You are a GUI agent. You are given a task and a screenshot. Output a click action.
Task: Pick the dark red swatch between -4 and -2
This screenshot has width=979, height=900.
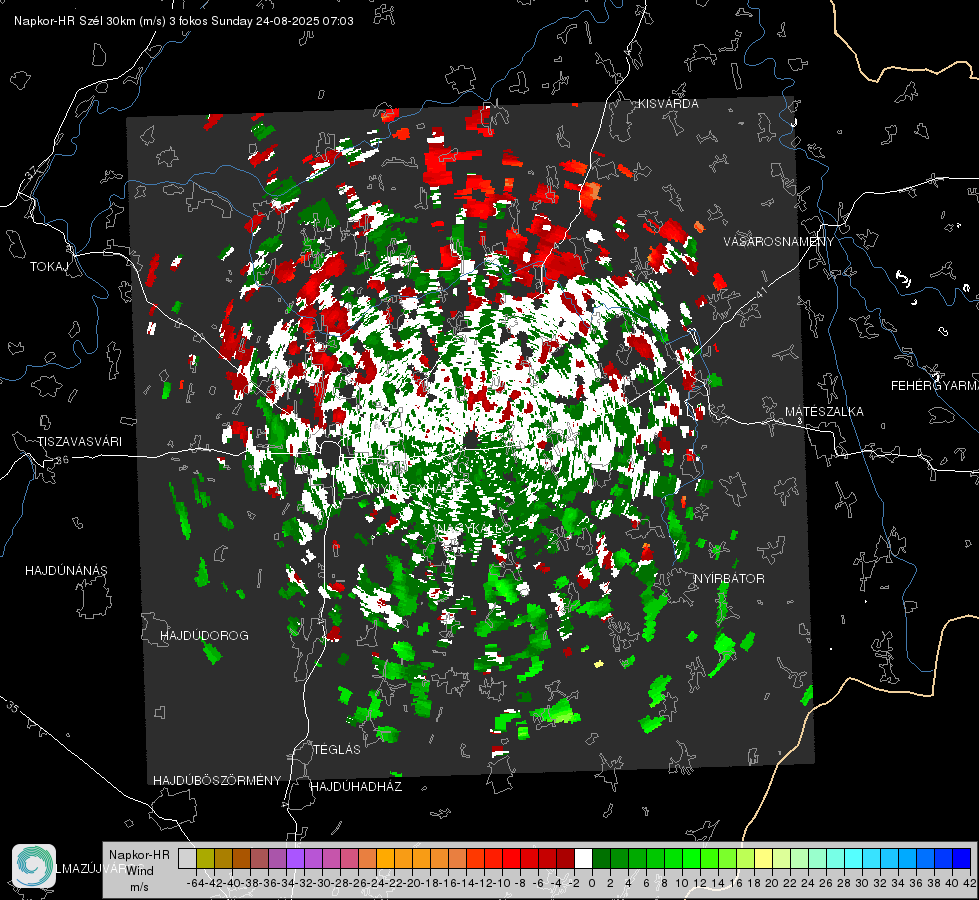(x=566, y=858)
